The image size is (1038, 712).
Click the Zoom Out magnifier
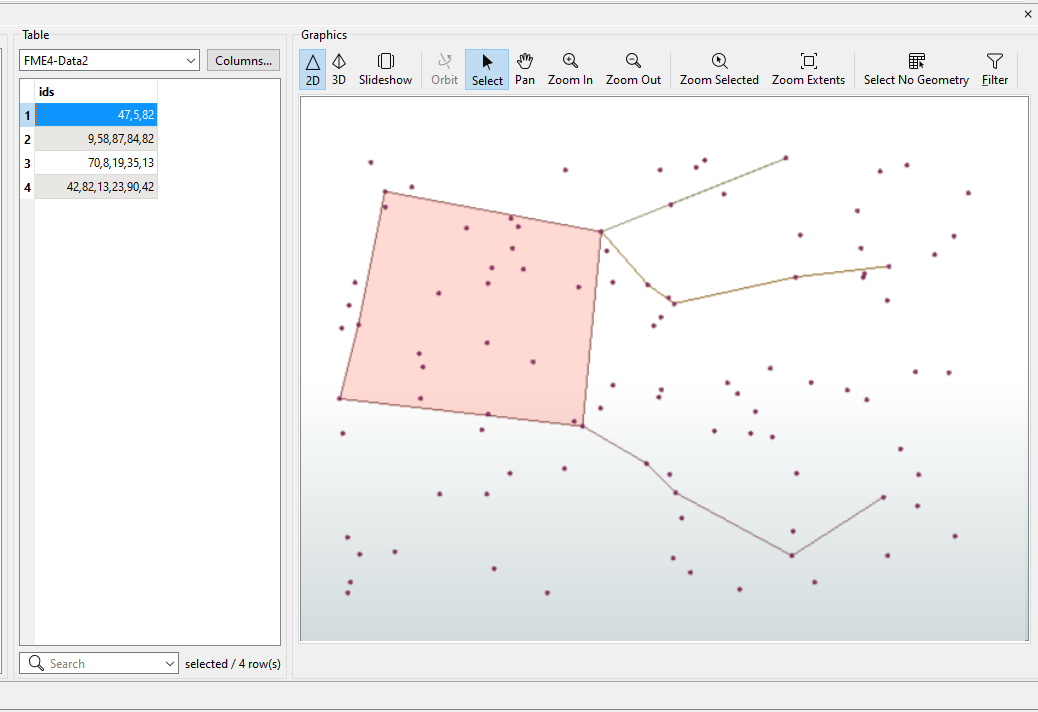(633, 69)
